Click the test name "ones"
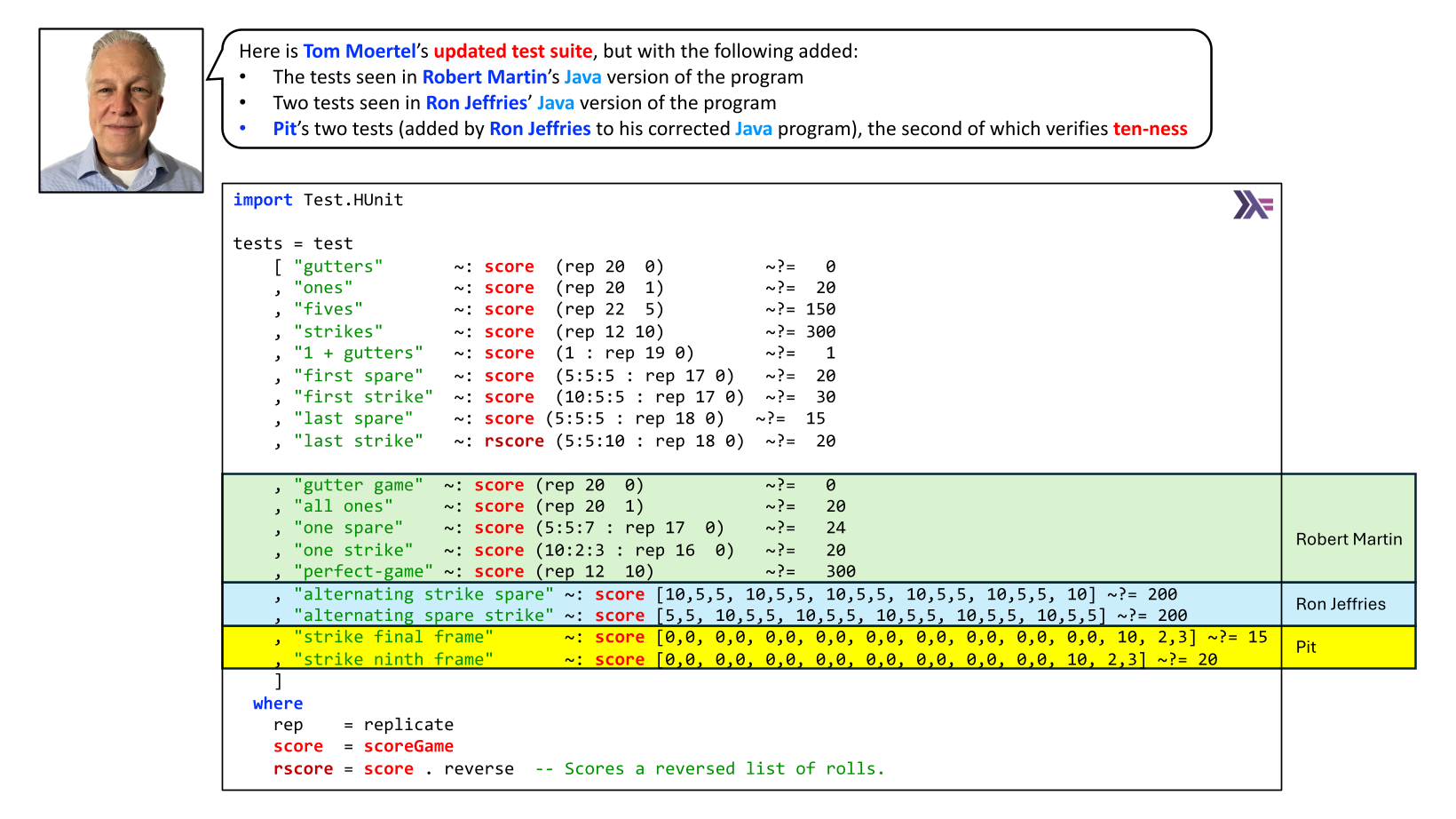Image resolution: width=1456 pixels, height=819 pixels. pyautogui.click(x=323, y=288)
